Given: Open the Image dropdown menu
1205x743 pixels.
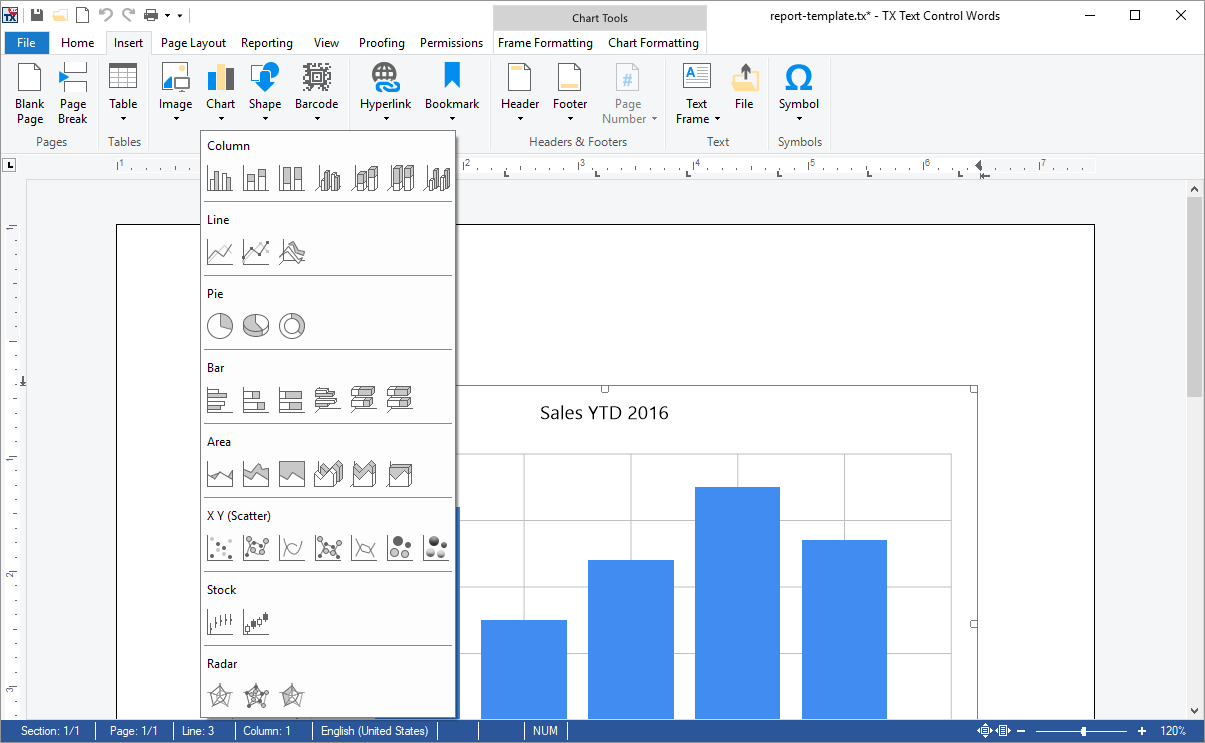Looking at the screenshot, I should [x=175, y=93].
